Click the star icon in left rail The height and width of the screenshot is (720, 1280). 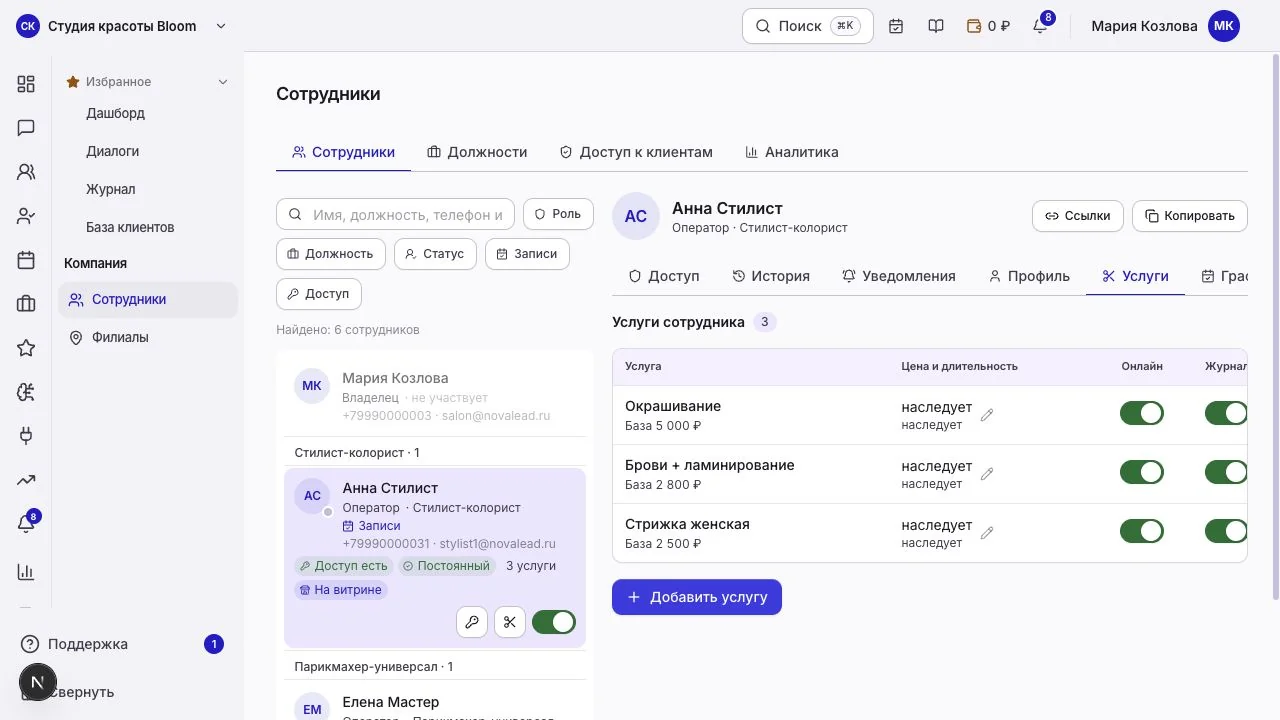(26, 348)
